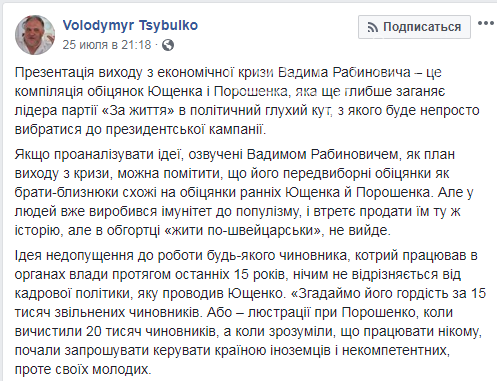The height and width of the screenshot is (381, 497).
Task: Click the first paragraph starting with Презентація
Action: coord(247,101)
